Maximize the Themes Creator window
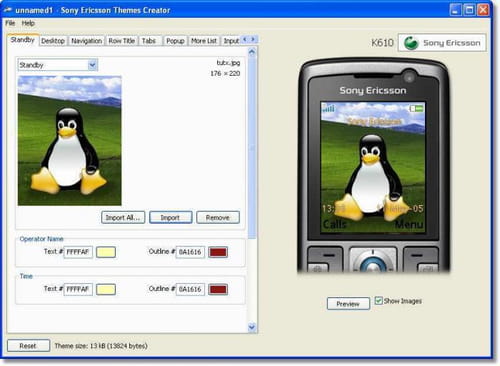This screenshot has width=500, height=366. (469, 10)
